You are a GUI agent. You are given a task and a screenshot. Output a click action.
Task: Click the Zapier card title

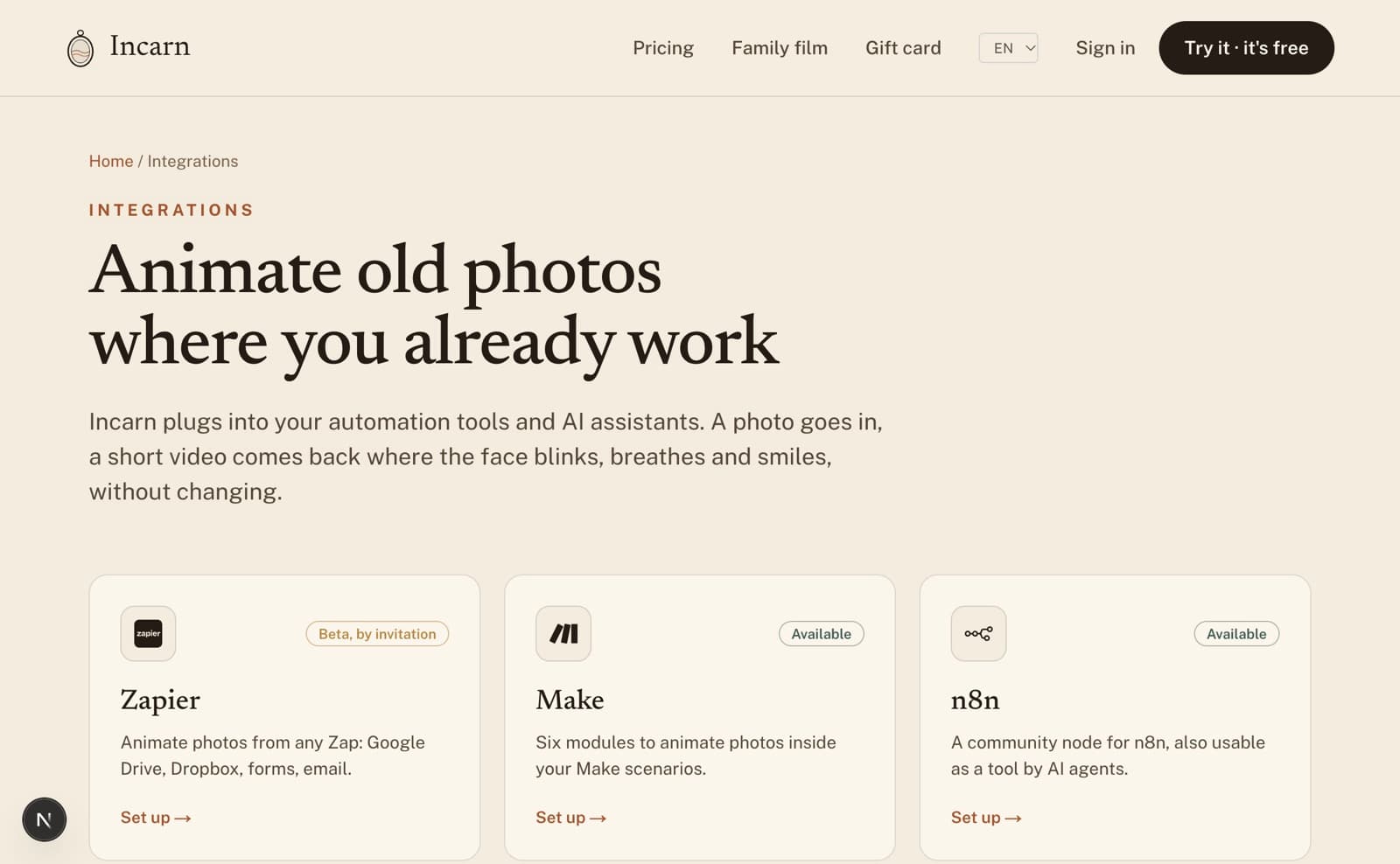pyautogui.click(x=160, y=700)
